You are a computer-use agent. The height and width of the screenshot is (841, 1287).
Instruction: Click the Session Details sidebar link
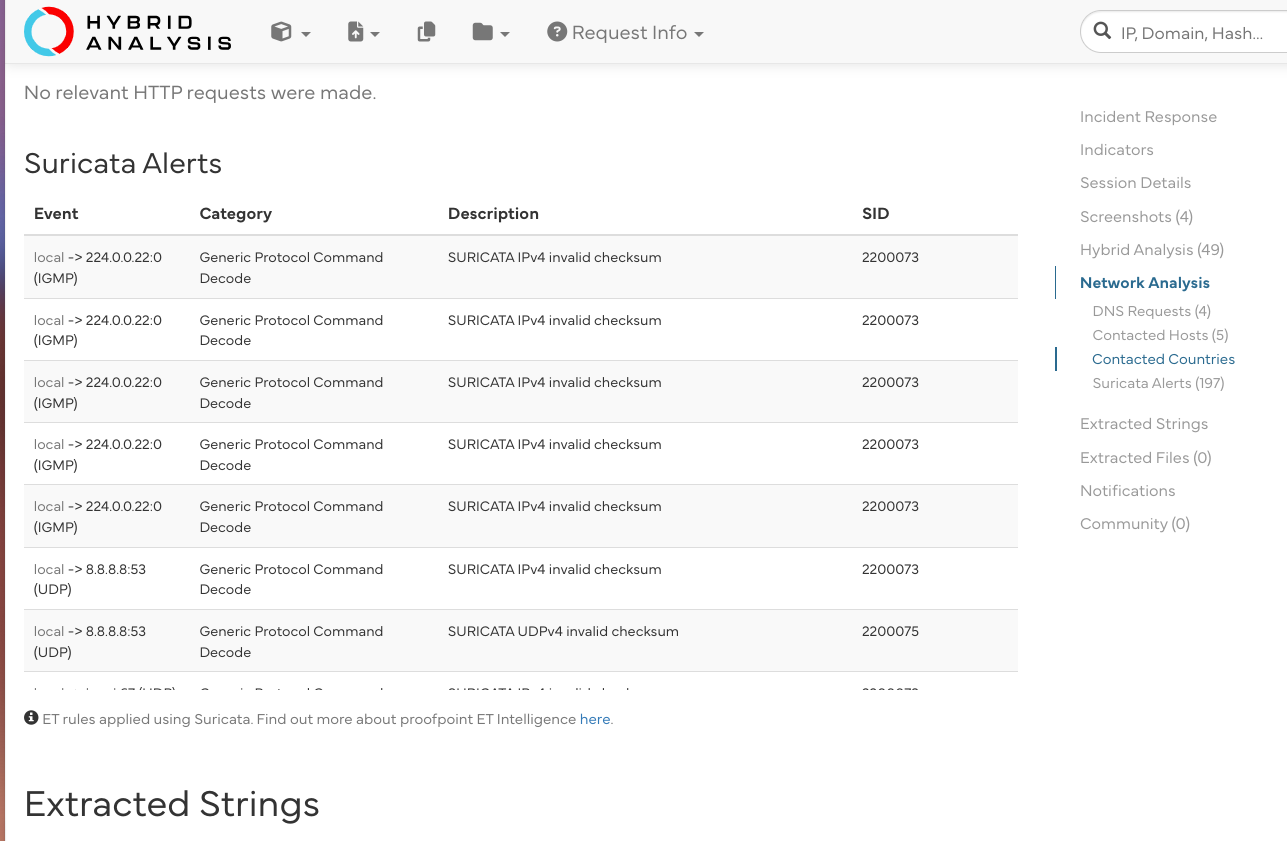1135,183
